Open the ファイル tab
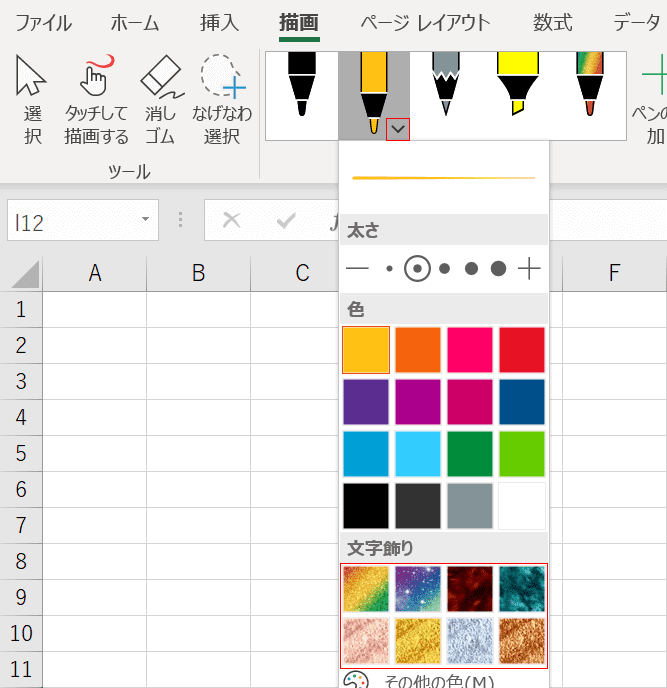 [44, 22]
